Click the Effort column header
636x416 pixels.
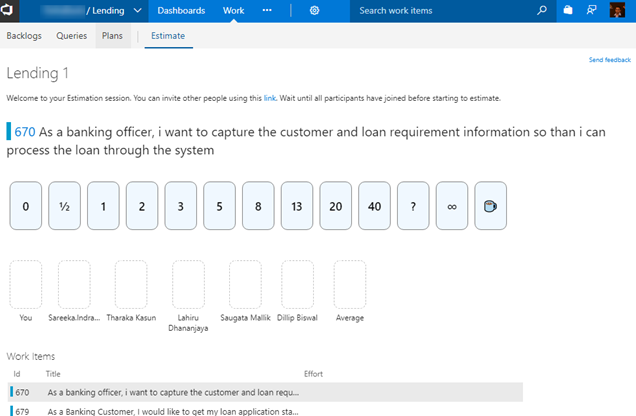[x=314, y=374]
